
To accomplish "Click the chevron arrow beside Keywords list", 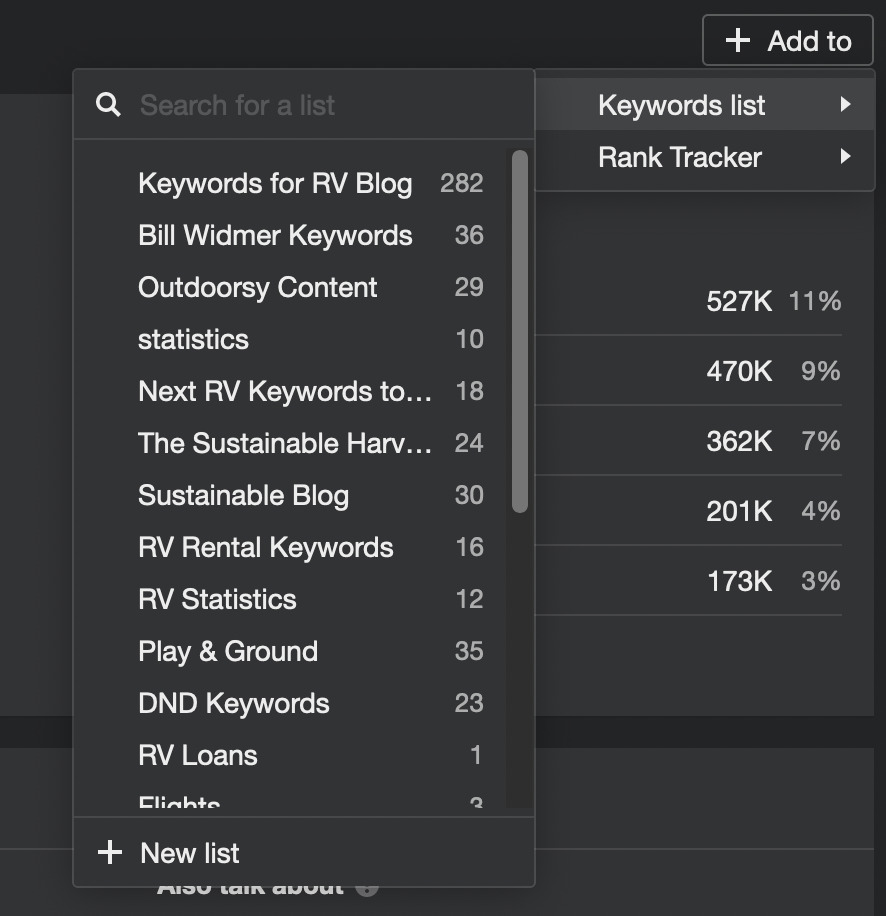I will pyautogui.click(x=845, y=104).
